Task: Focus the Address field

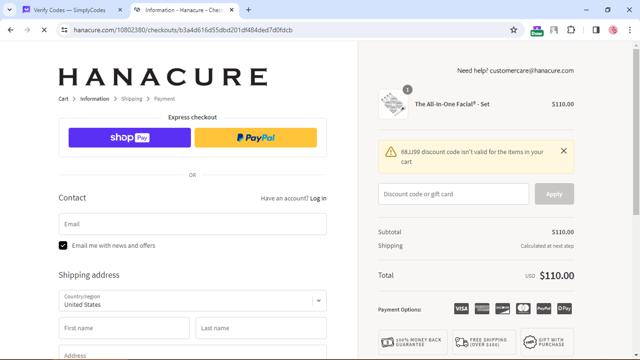Action: [x=193, y=353]
